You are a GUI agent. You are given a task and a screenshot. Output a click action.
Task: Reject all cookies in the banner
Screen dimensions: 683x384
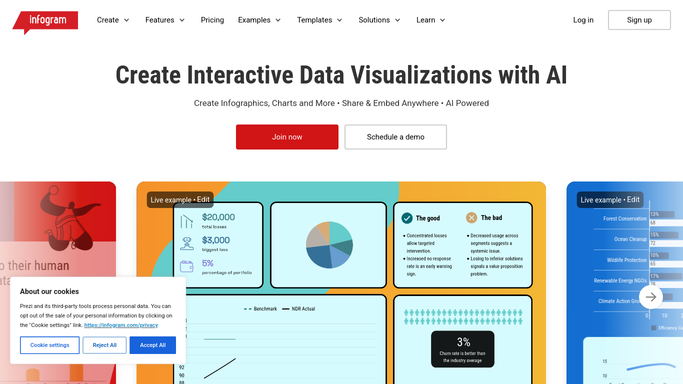[105, 345]
